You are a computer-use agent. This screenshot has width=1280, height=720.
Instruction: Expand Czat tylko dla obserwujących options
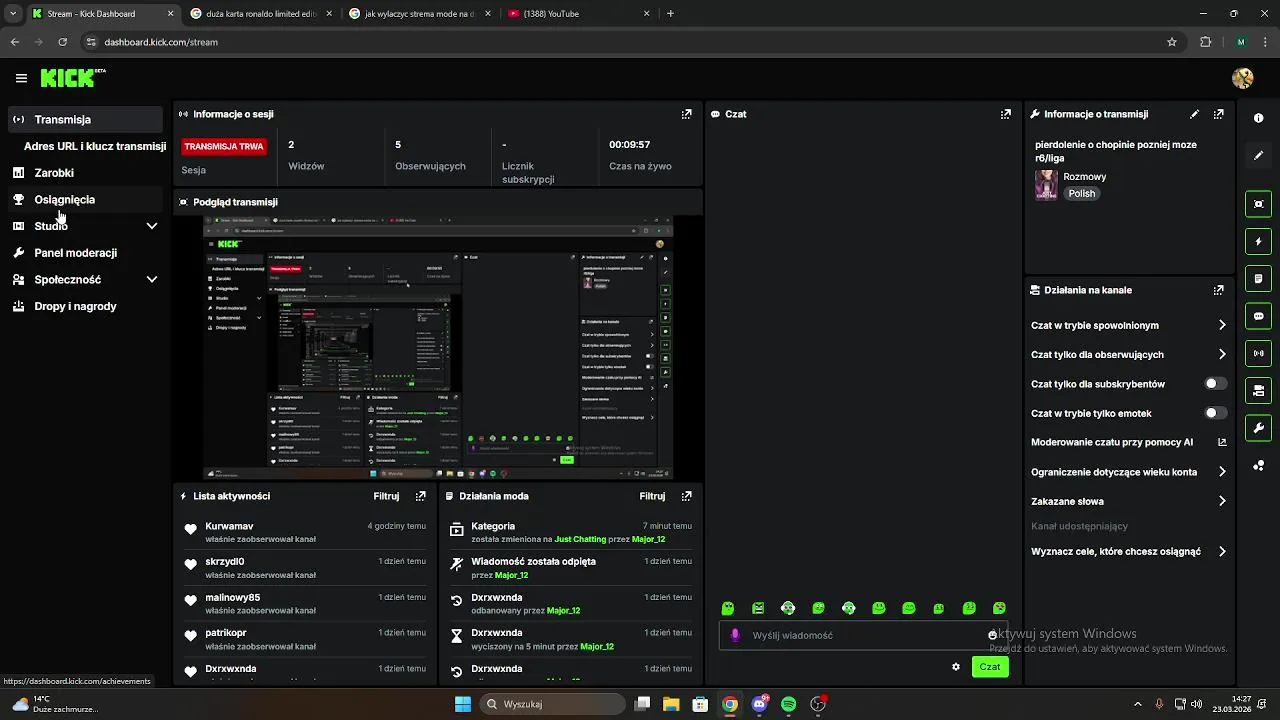(x=1222, y=354)
